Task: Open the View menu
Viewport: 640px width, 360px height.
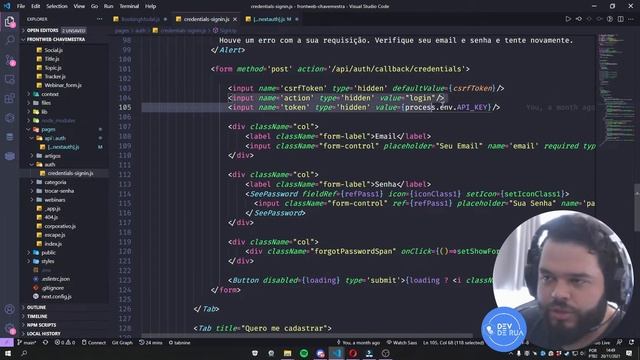Action: (x=79, y=6)
